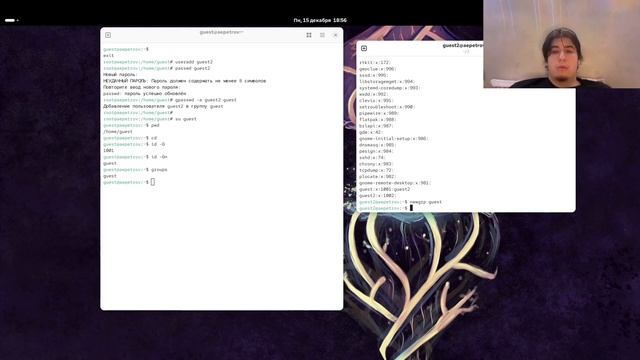
Task: Click the left terminal's cursor prompt line
Action: click(129, 182)
